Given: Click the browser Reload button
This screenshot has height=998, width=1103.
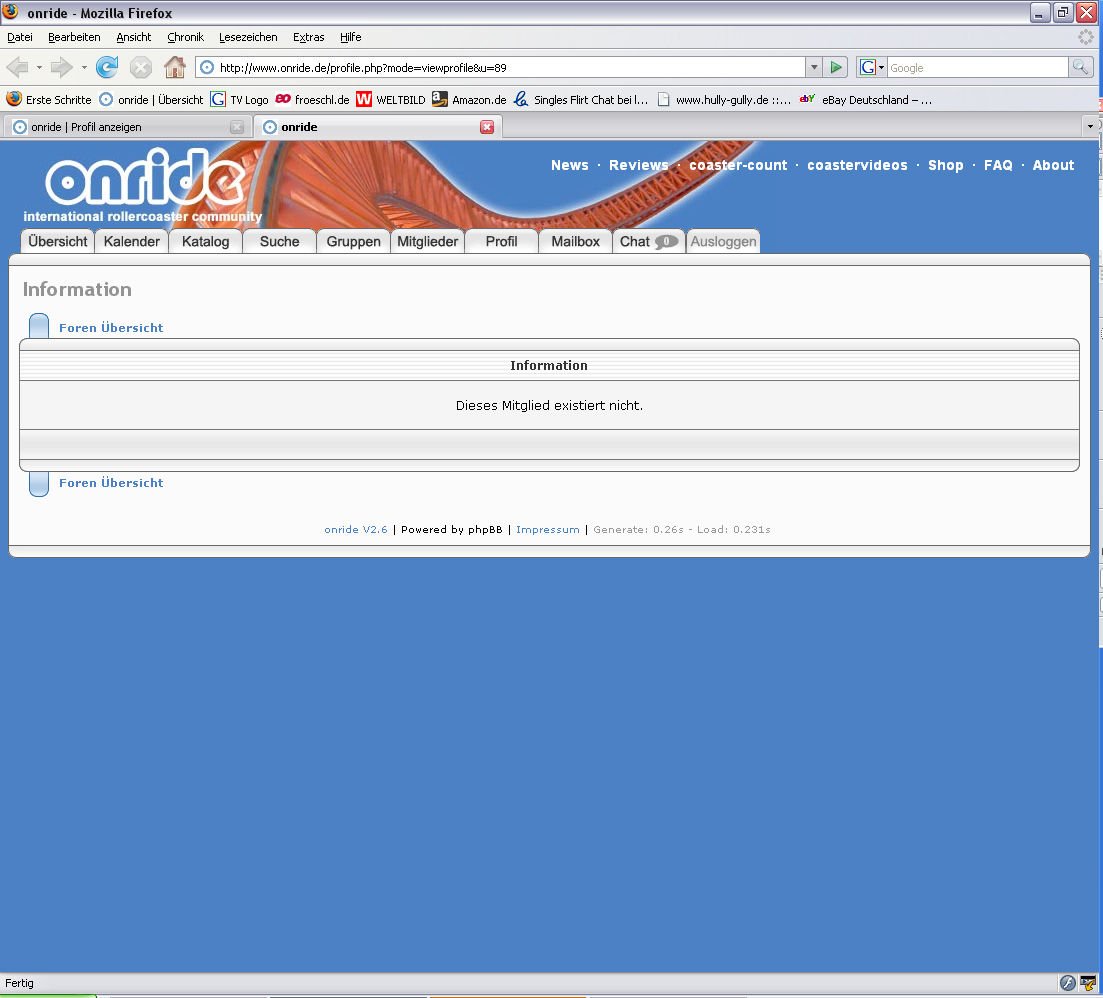Looking at the screenshot, I should tap(107, 67).
